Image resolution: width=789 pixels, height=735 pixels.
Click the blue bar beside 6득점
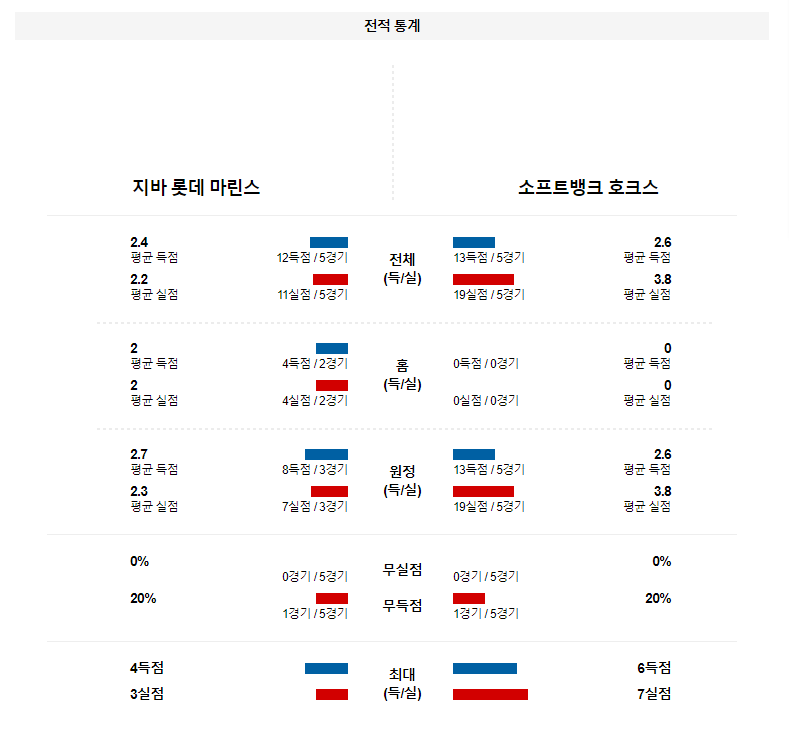[x=485, y=668]
